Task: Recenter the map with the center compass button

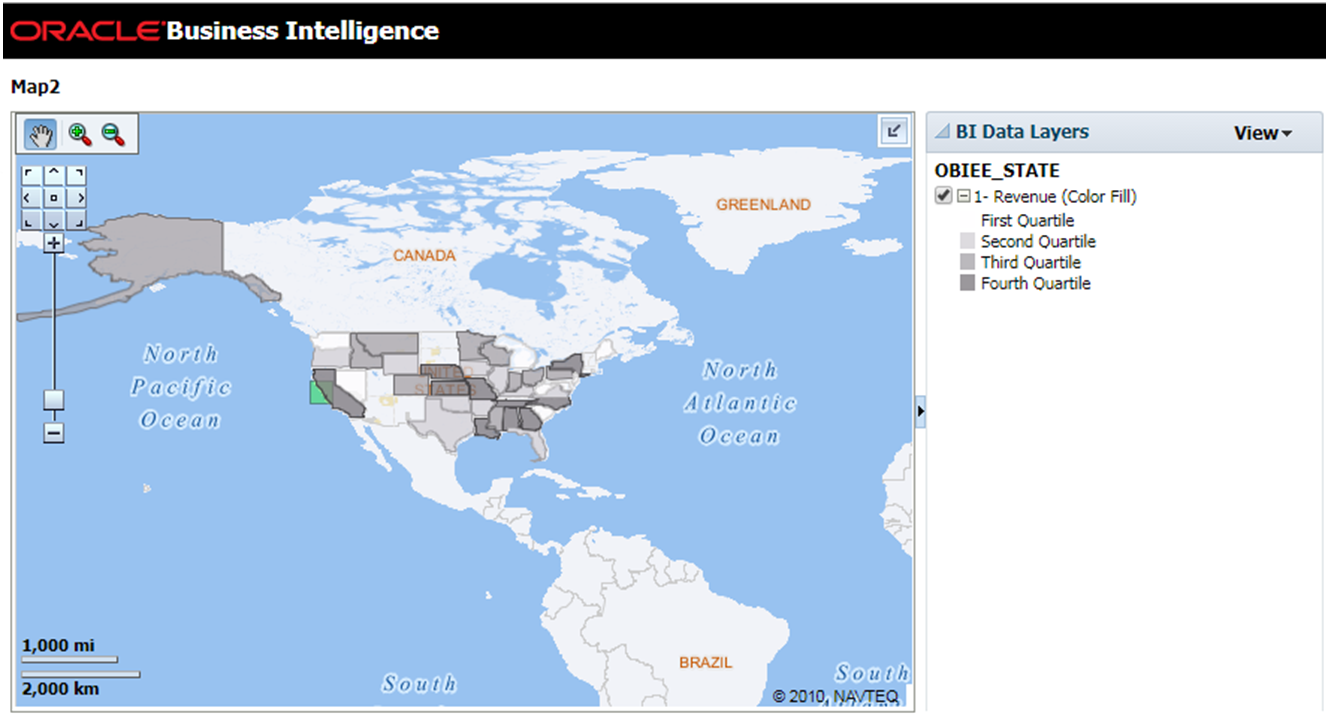Action: click(x=52, y=197)
